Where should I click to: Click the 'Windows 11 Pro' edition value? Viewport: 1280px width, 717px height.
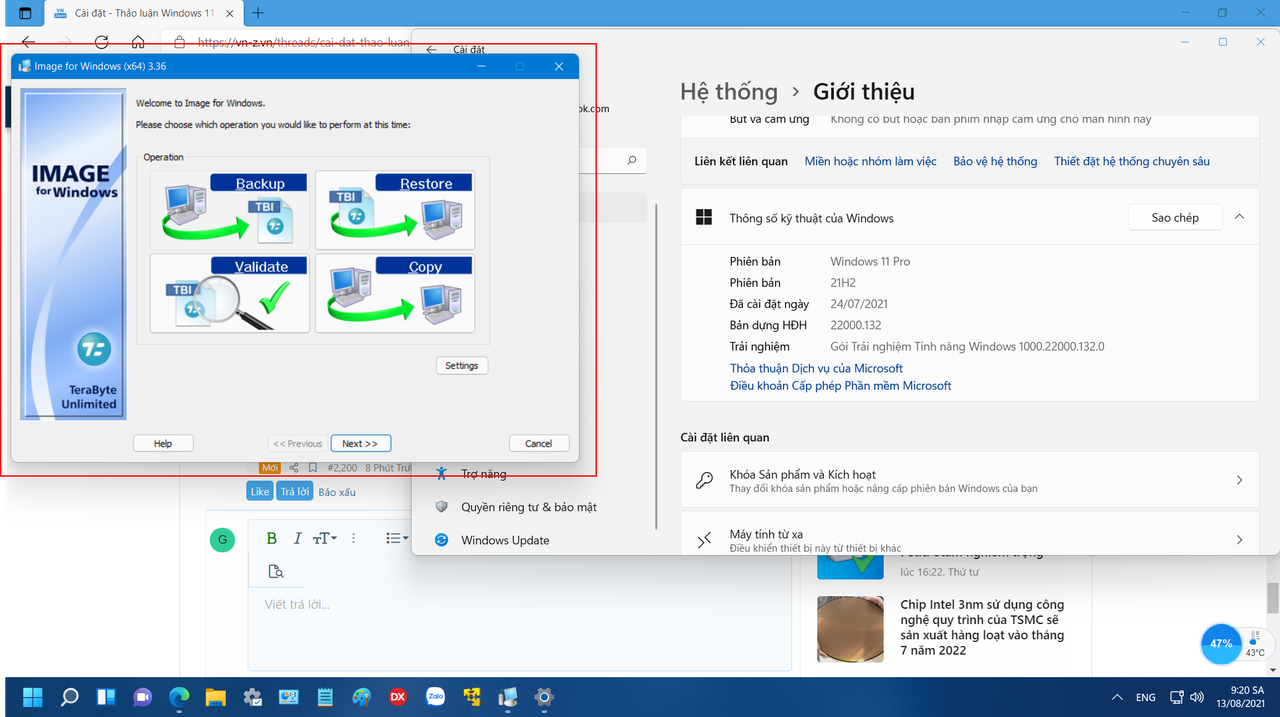(870, 261)
